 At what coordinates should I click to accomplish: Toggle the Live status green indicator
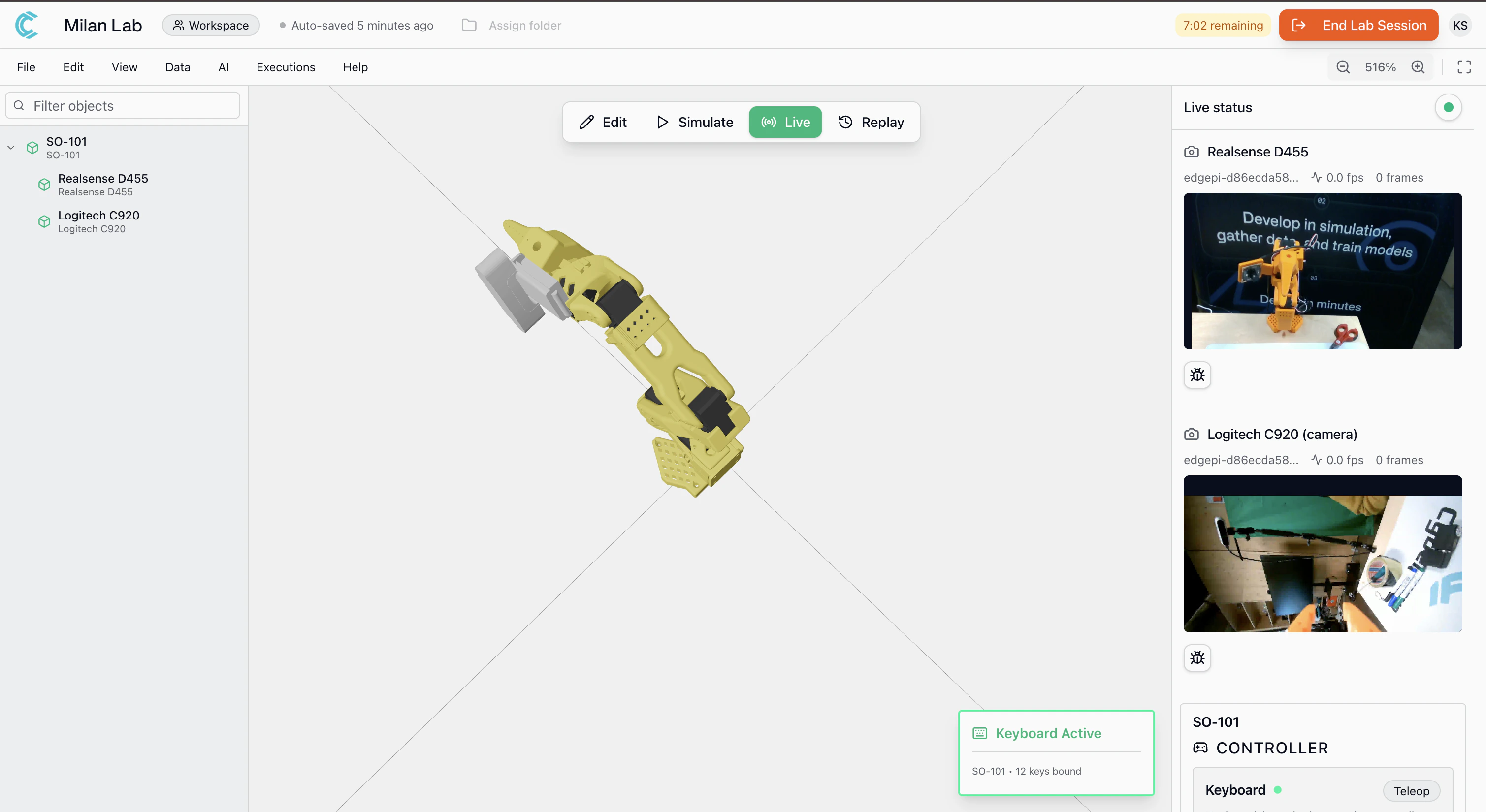click(1448, 107)
